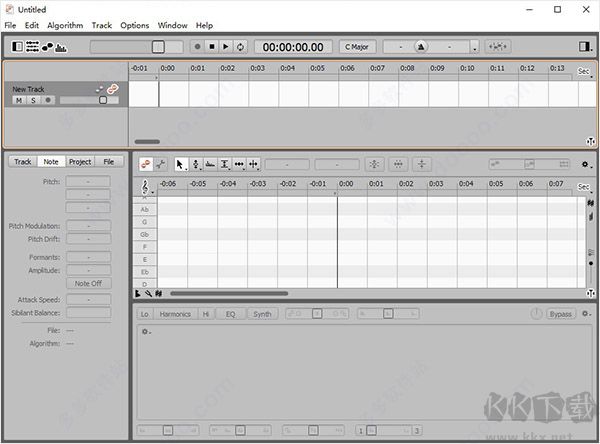Open the File menu
Image resolution: width=600 pixels, height=444 pixels.
10,25
